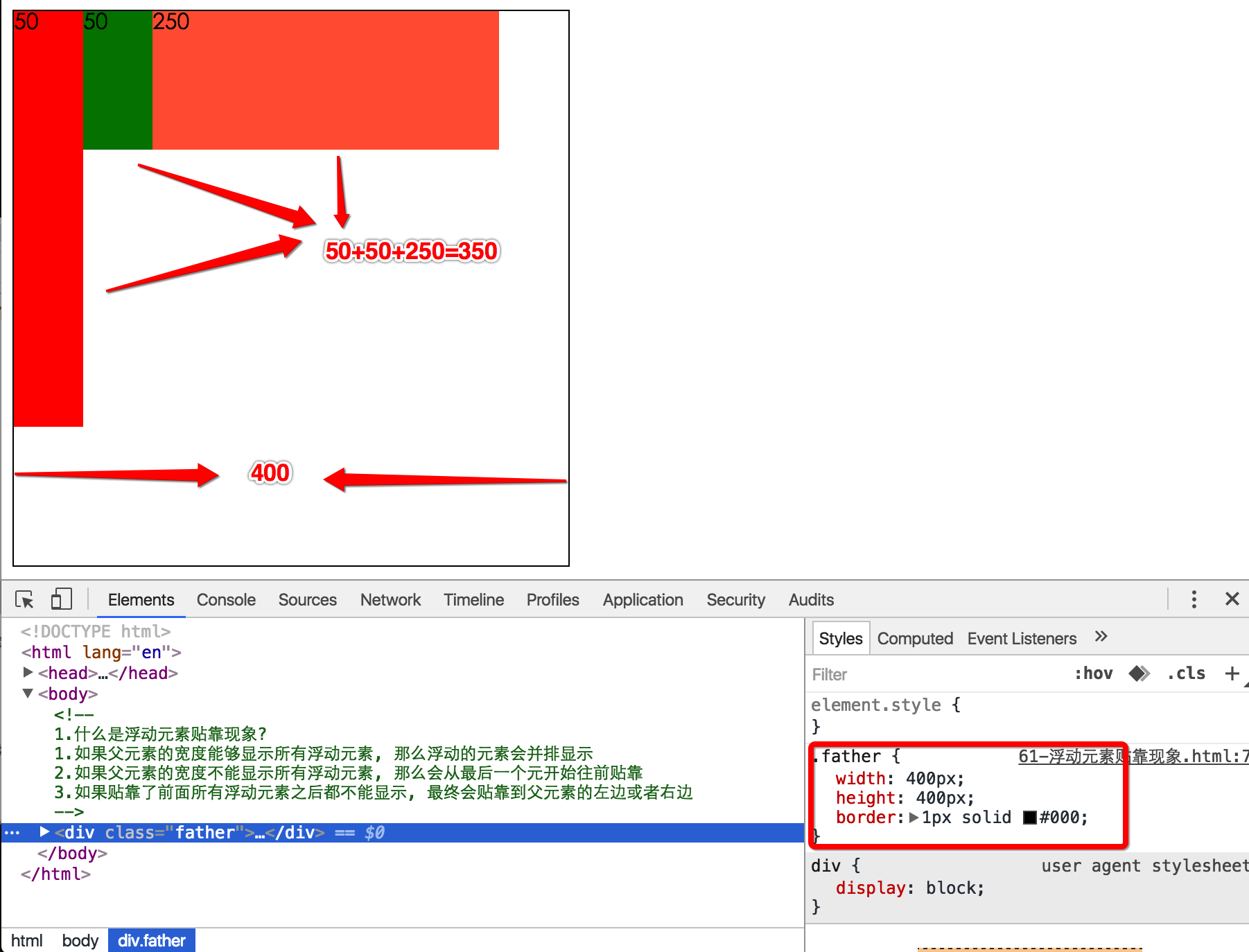
Task: Open DevTools three-dot customize menu
Action: pyautogui.click(x=1194, y=599)
